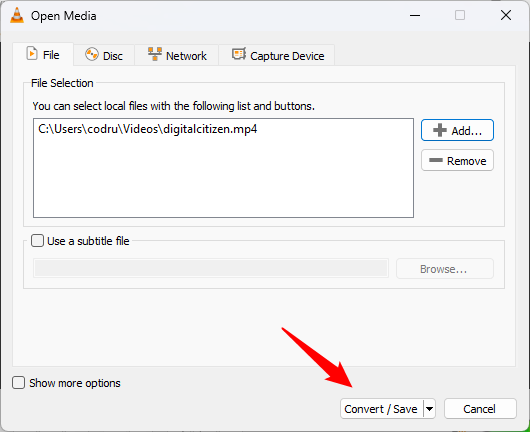This screenshot has height=432, width=530.
Task: Select the File tab
Action: pos(43,54)
